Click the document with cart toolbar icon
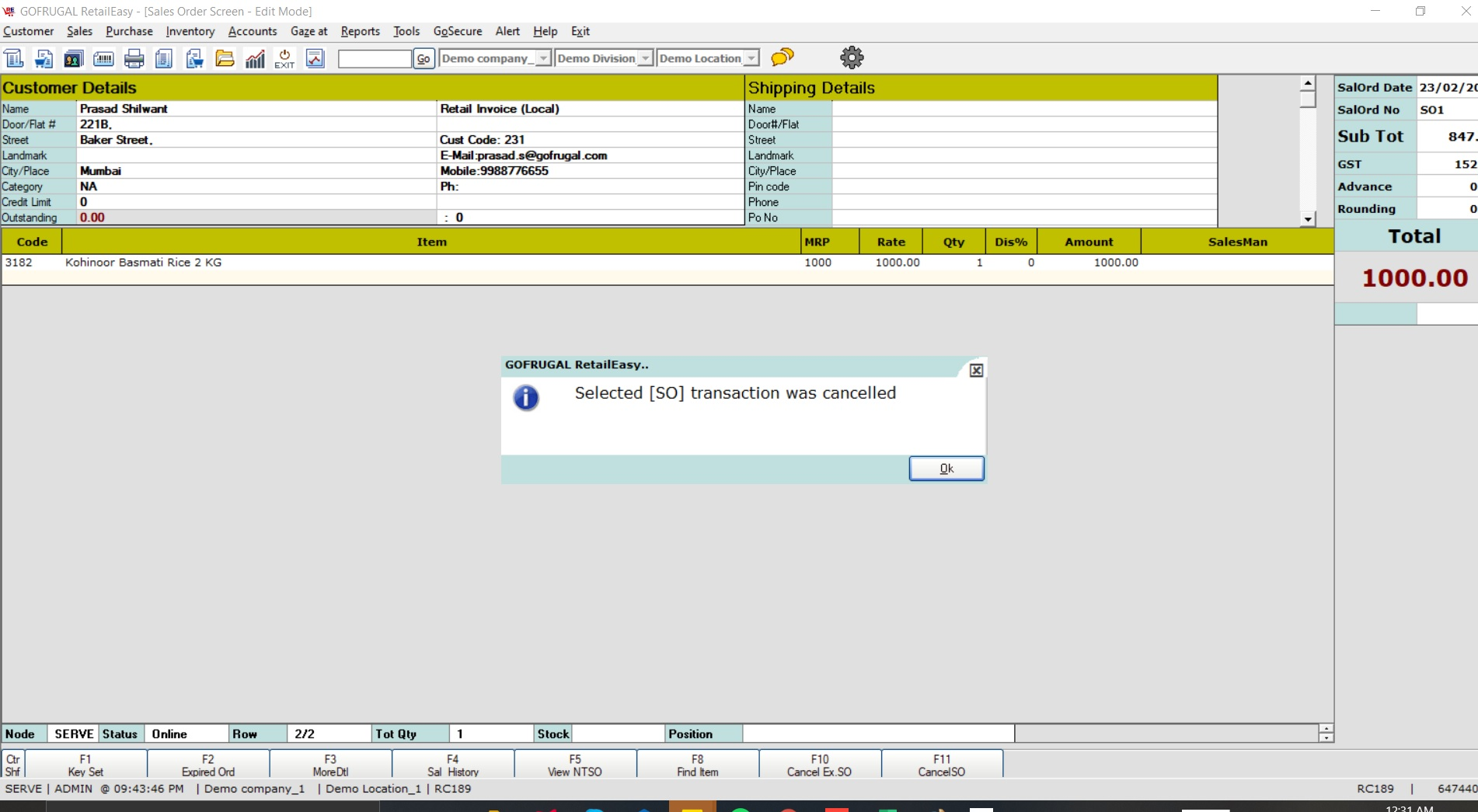Screen dimensions: 1478x812 (44, 58)
